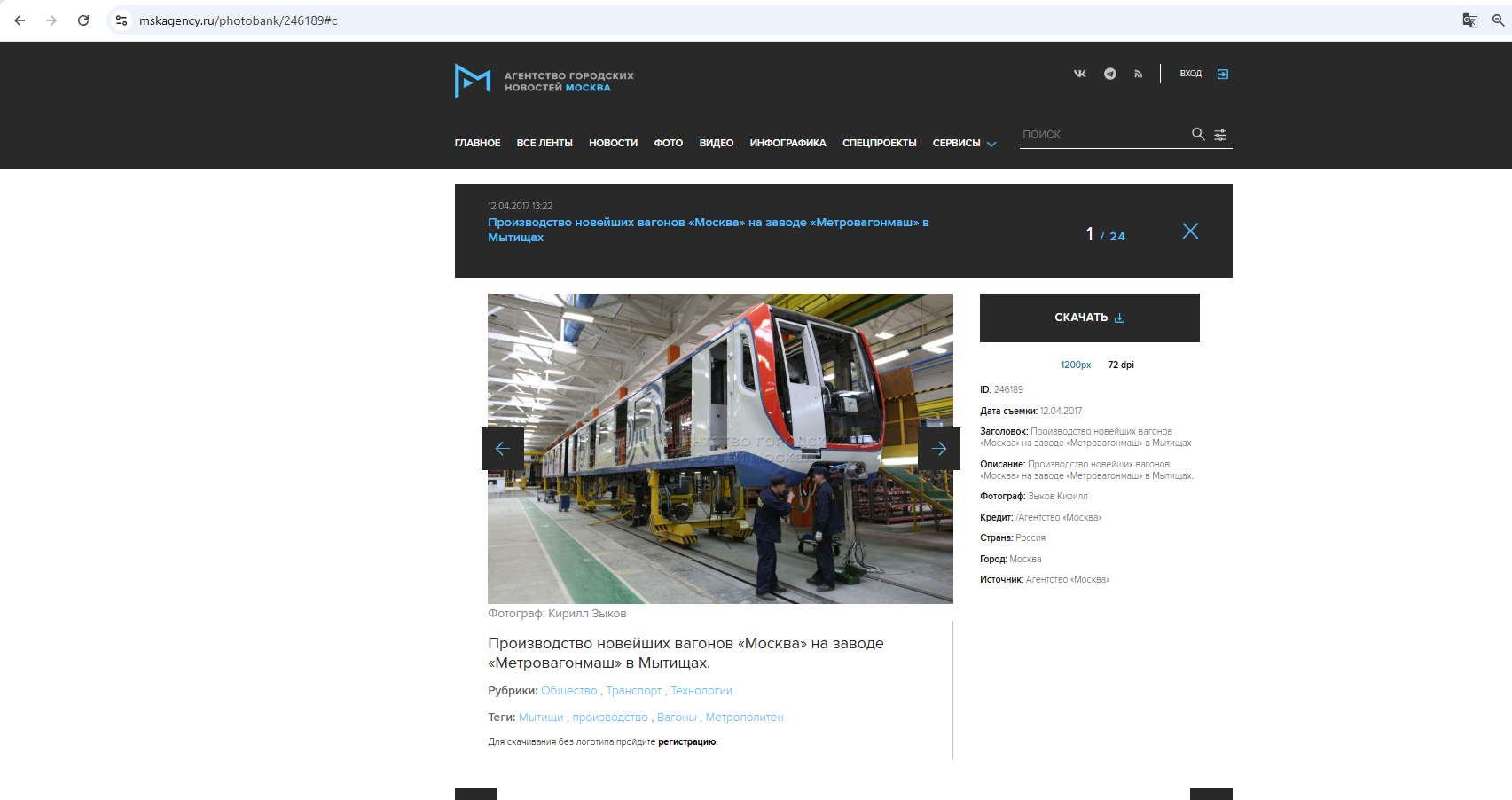This screenshot has height=800, width=1512.
Task: Click the VK social network icon
Action: click(1079, 74)
